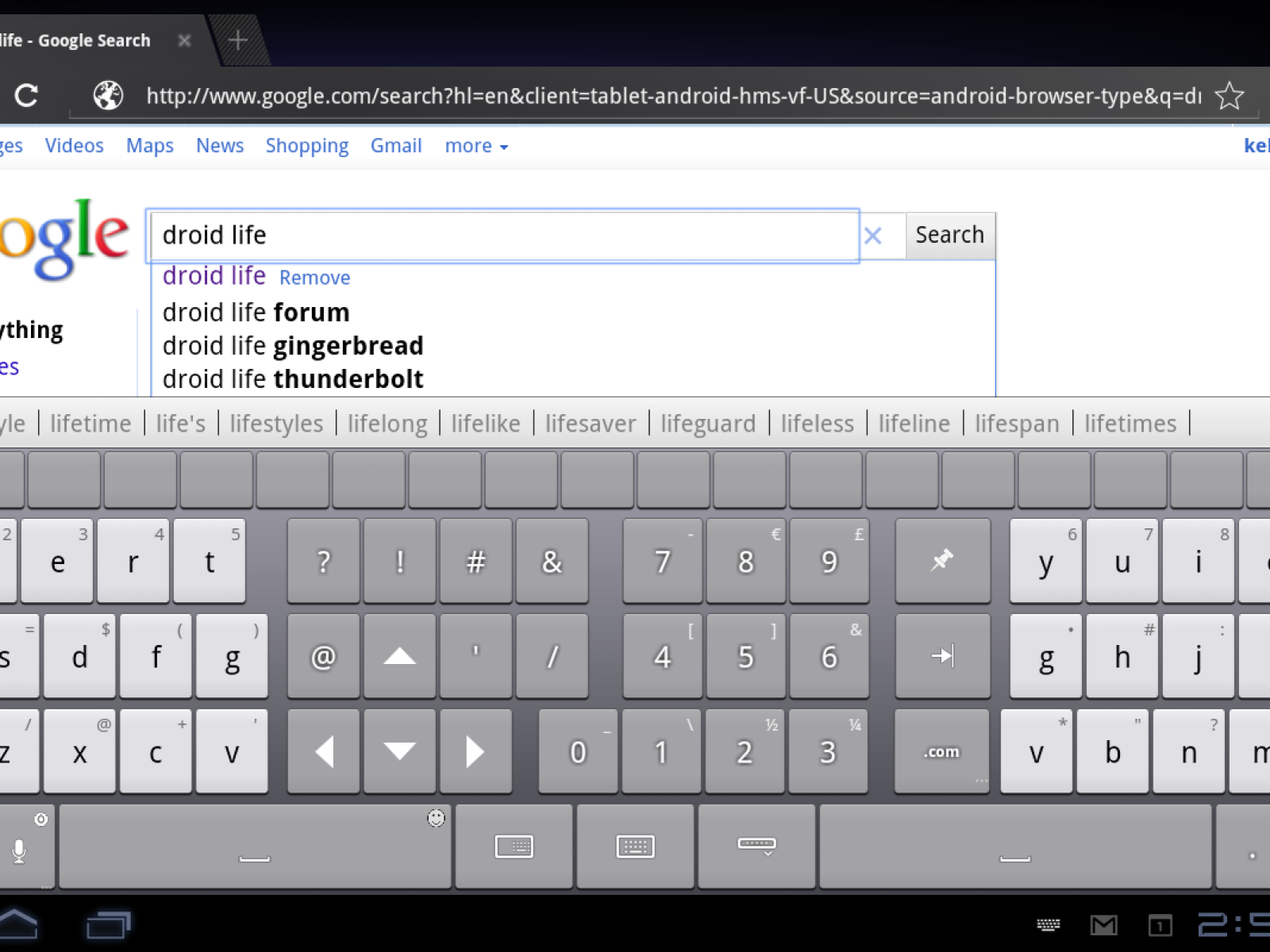Select the purple "droid life" history suggestion
This screenshot has width=1270, height=952.
214,276
